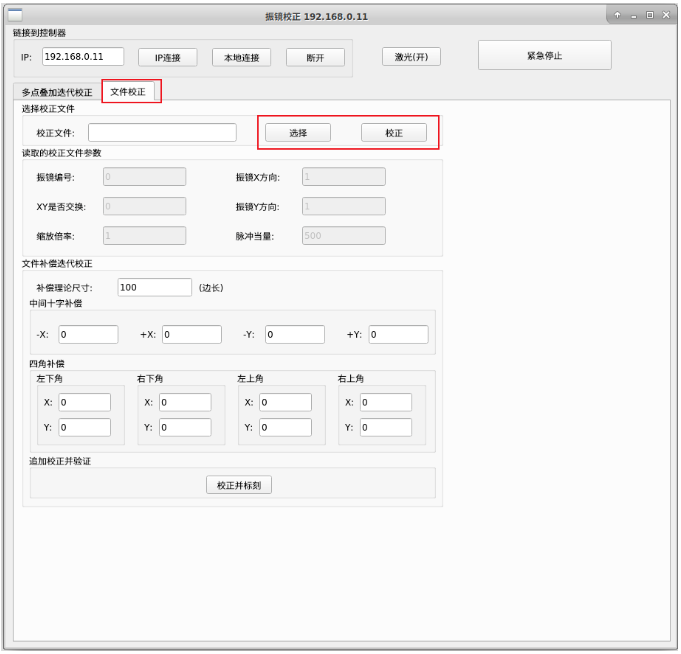This screenshot has width=681, height=654.
Task: Click the 读取的校正文件参数 group label
Action: click(62, 153)
